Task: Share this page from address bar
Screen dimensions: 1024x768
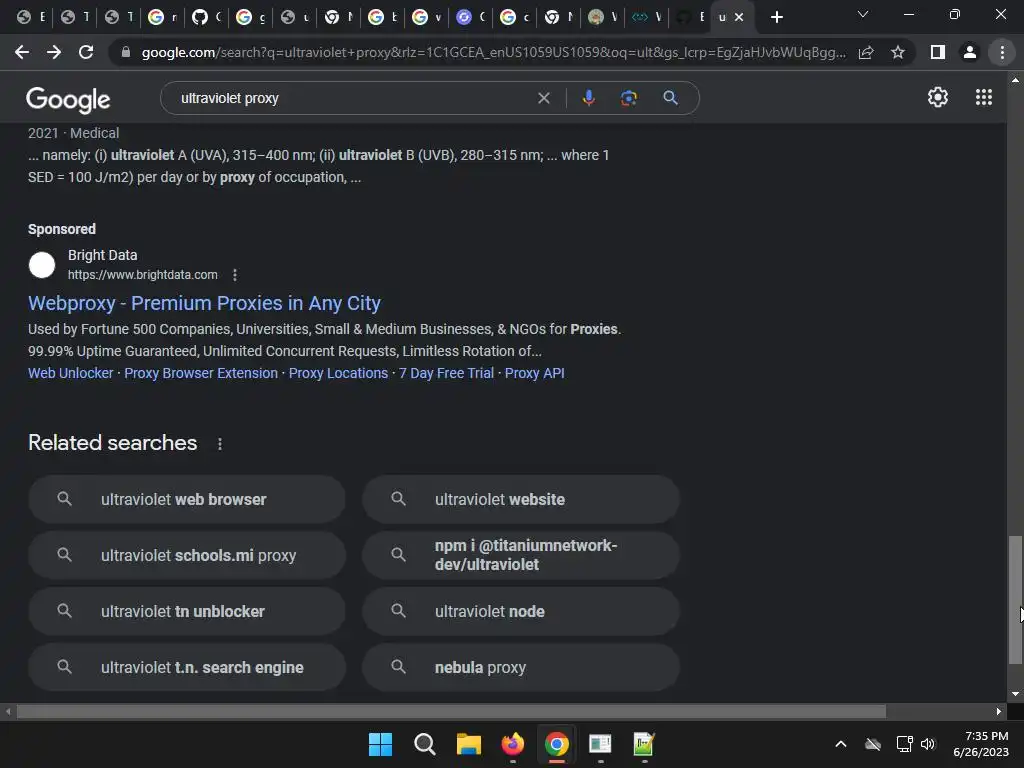Action: click(x=866, y=52)
